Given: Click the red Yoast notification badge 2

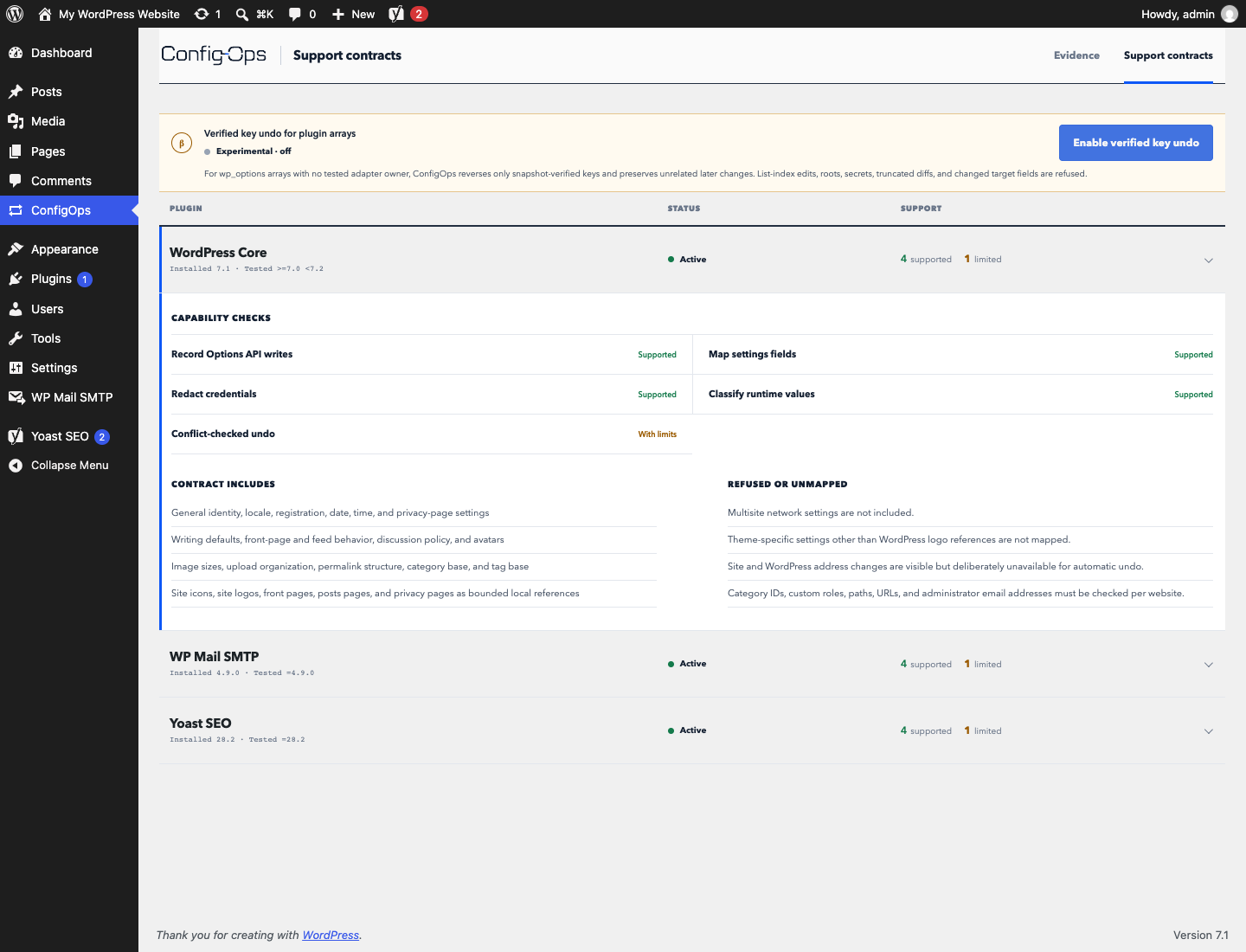Looking at the screenshot, I should (x=419, y=14).
